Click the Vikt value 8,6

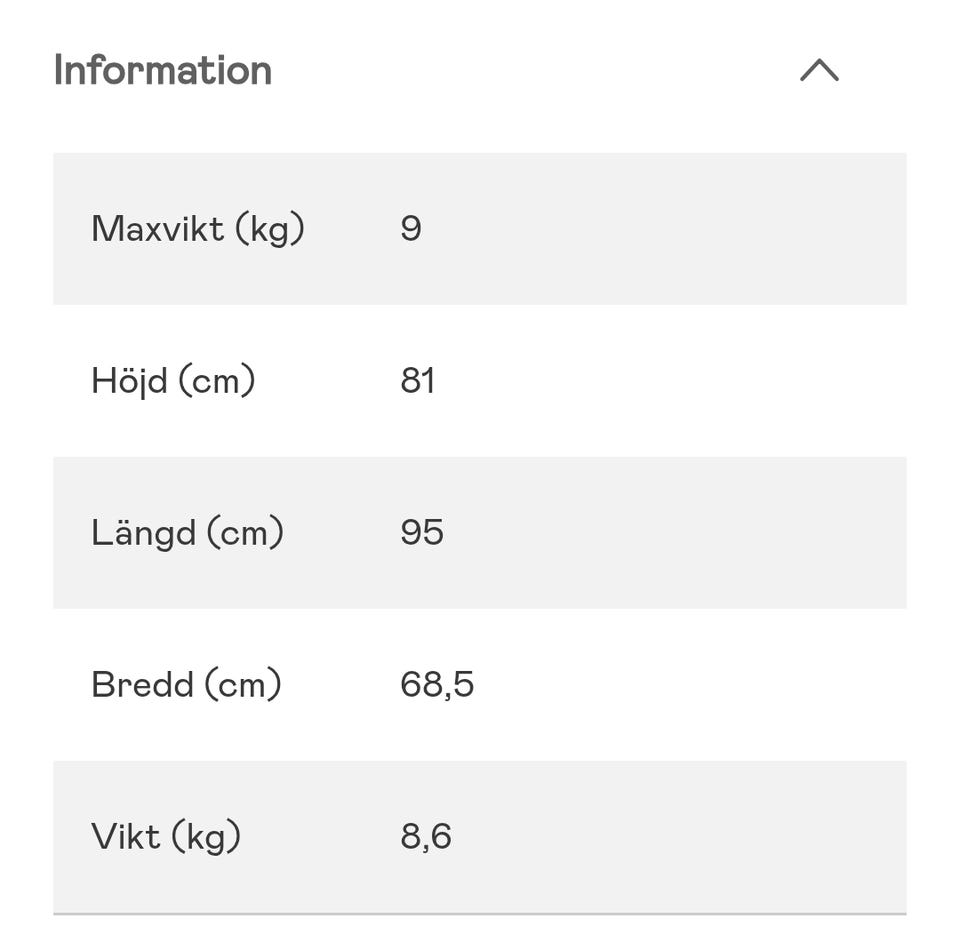point(426,837)
